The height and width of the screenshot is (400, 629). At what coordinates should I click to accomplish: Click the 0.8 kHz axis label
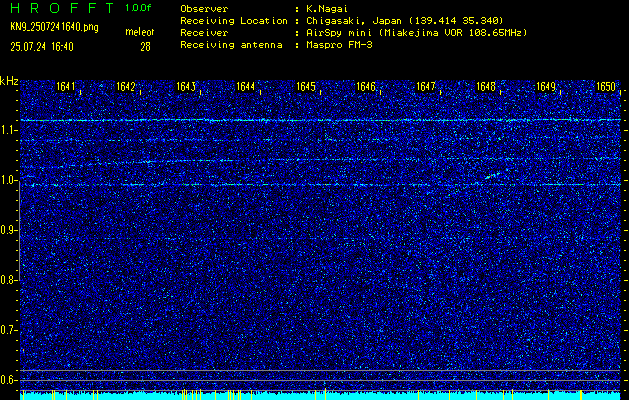pyautogui.click(x=8, y=280)
